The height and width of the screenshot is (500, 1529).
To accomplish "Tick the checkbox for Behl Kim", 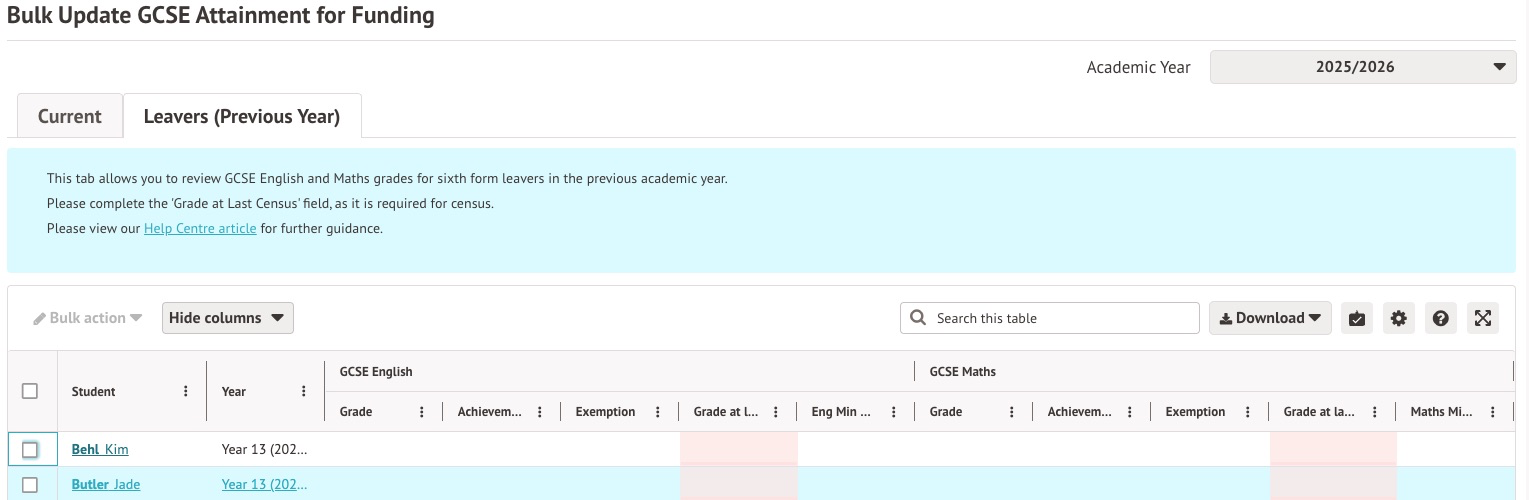I will (30, 450).
